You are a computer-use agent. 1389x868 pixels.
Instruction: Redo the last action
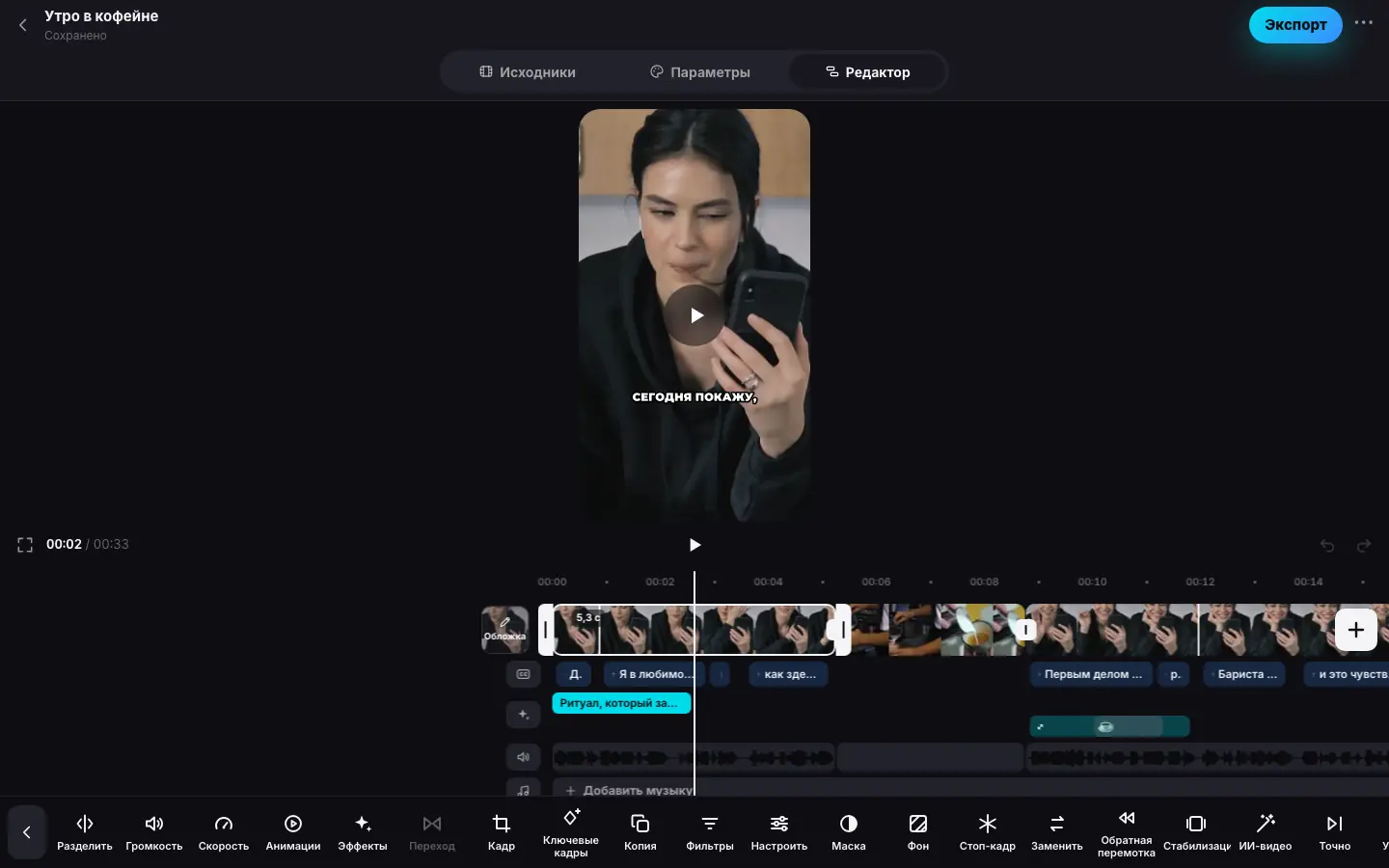1363,546
